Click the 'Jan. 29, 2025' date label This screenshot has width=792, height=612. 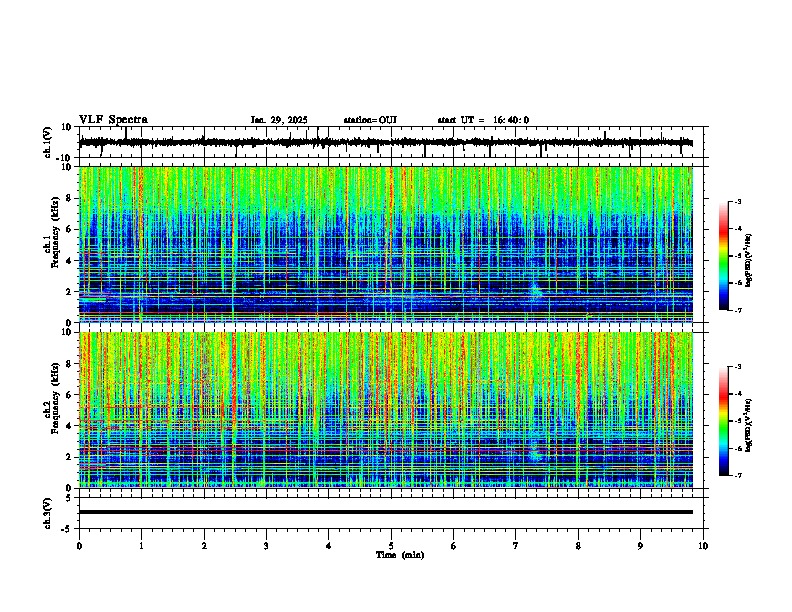coord(279,120)
